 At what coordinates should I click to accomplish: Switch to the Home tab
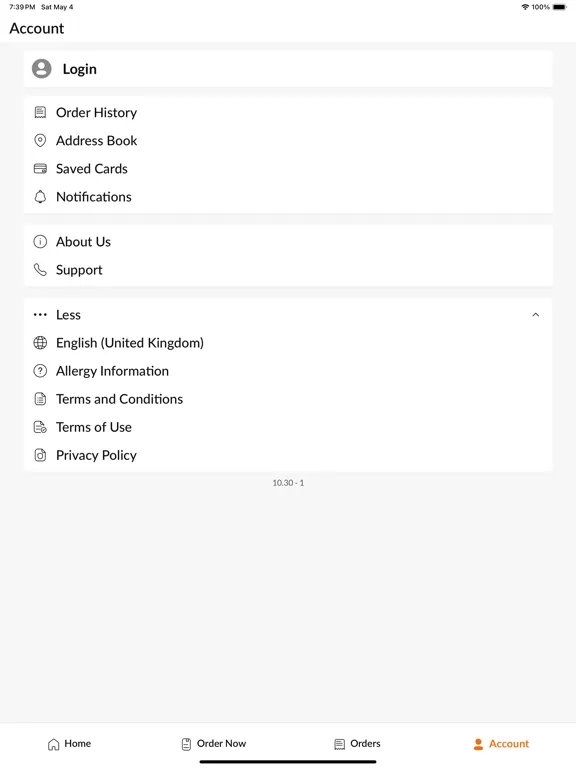tap(69, 744)
